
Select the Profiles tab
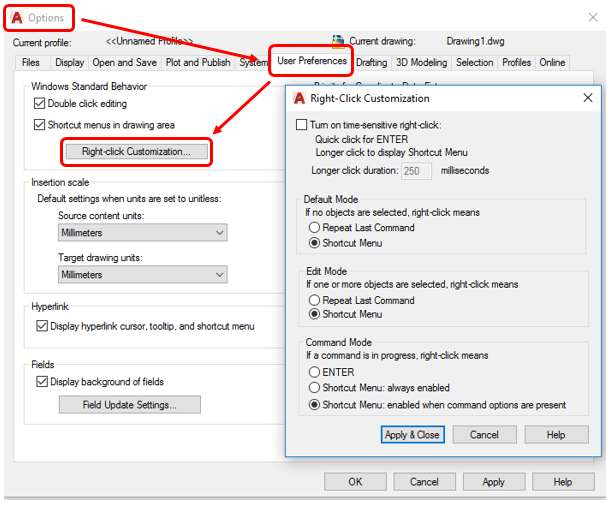[516, 62]
